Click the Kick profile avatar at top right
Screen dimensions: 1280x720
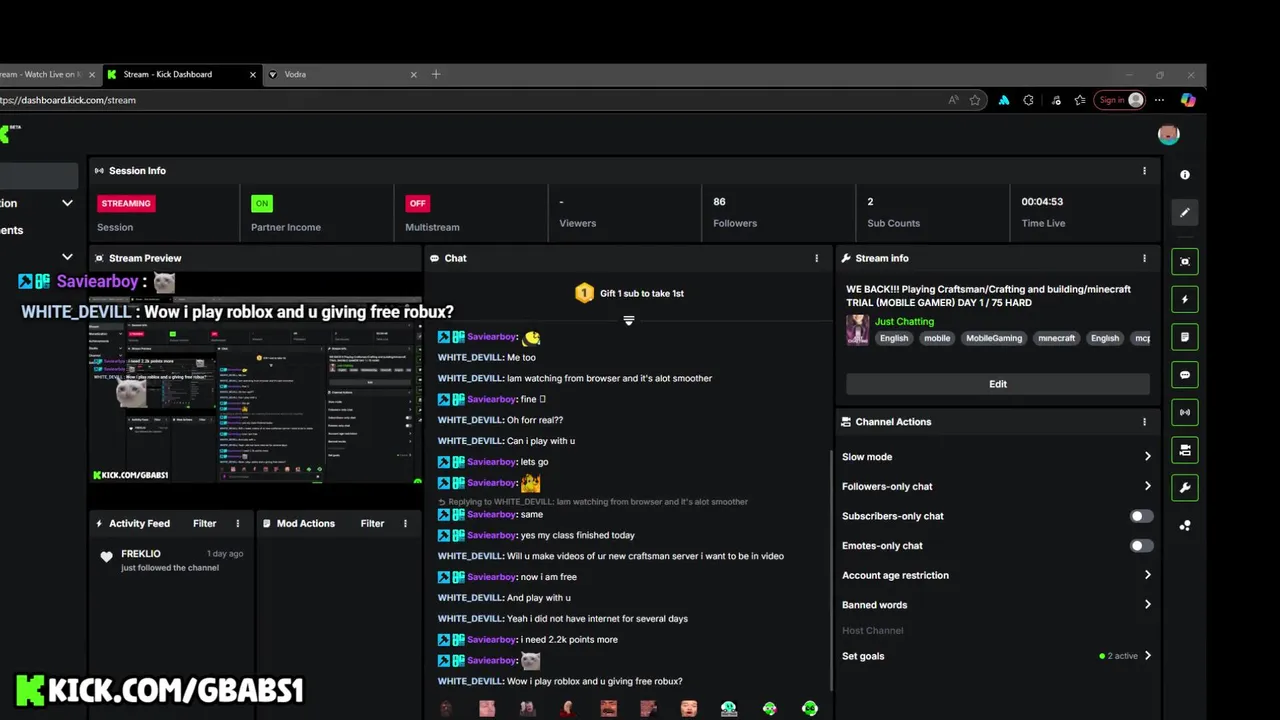coord(1168,134)
